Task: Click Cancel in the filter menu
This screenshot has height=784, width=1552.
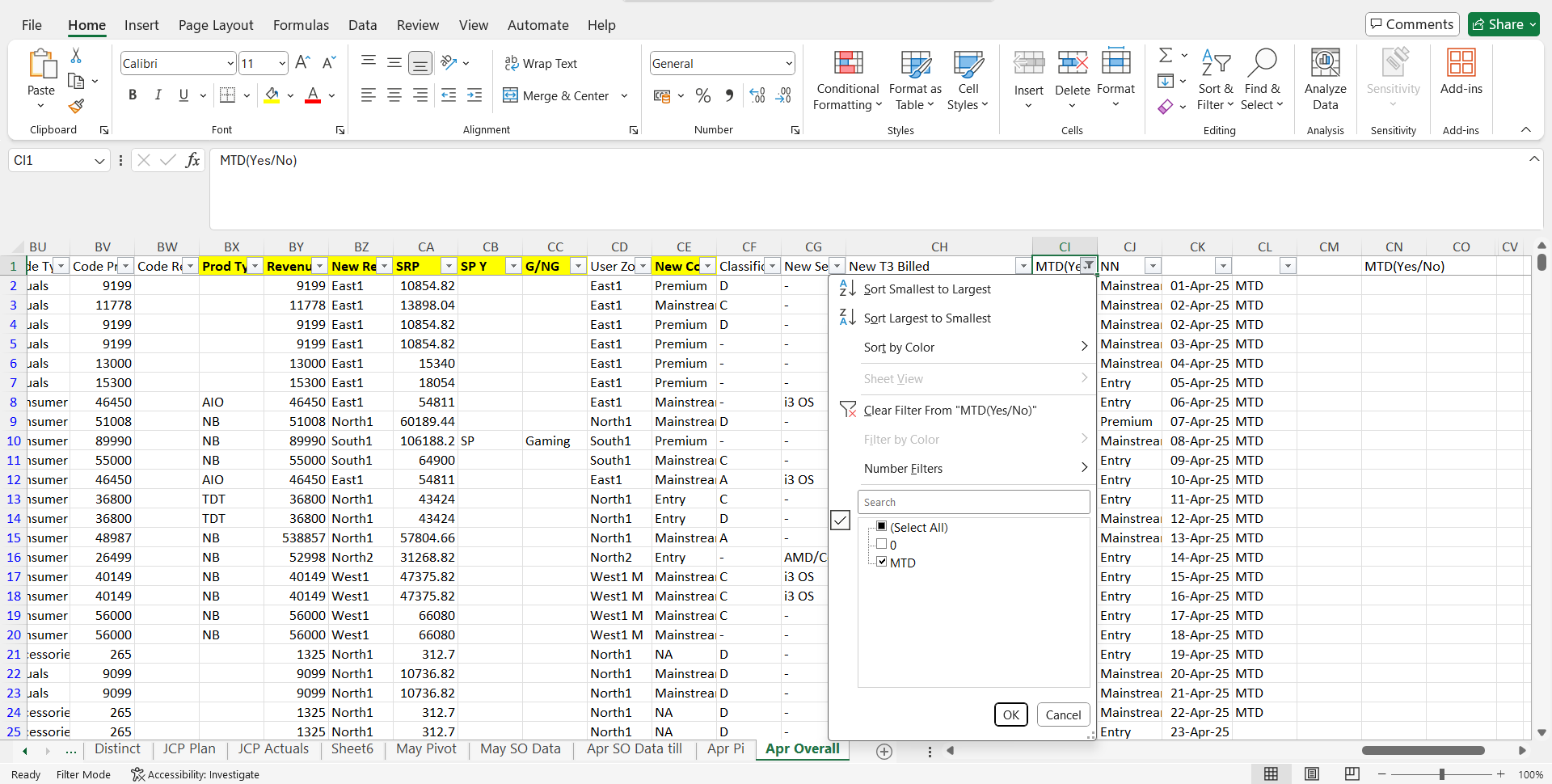Action: (1063, 714)
